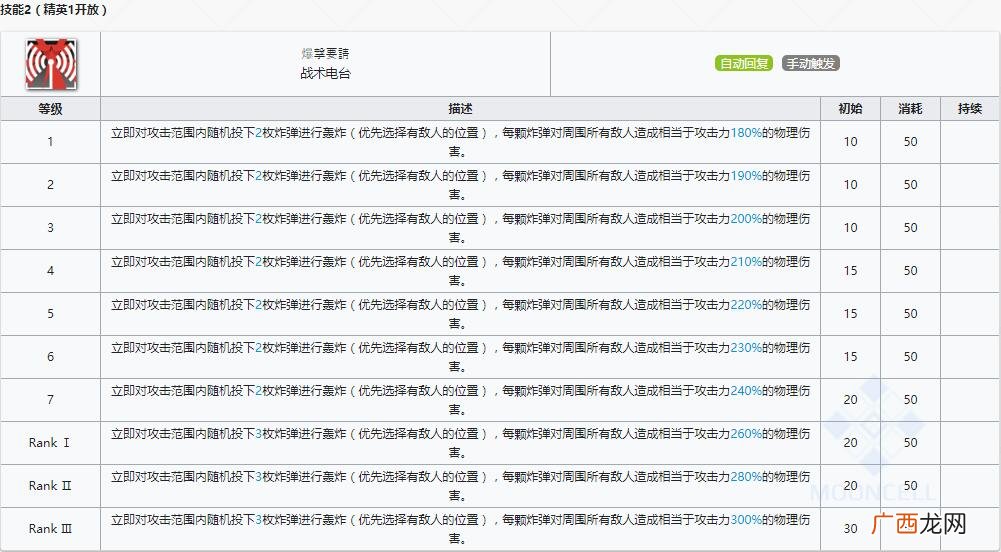The height and width of the screenshot is (552, 1001).
Task: Click initial value 10 in level 1 row
Action: point(850,142)
